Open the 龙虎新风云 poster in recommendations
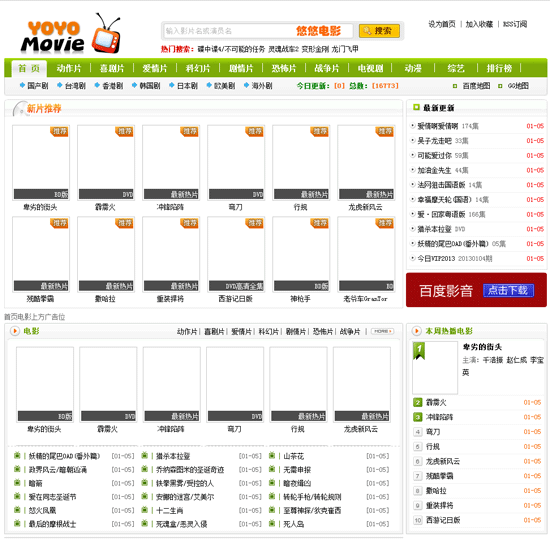The height and width of the screenshot is (539, 550). click(x=366, y=162)
